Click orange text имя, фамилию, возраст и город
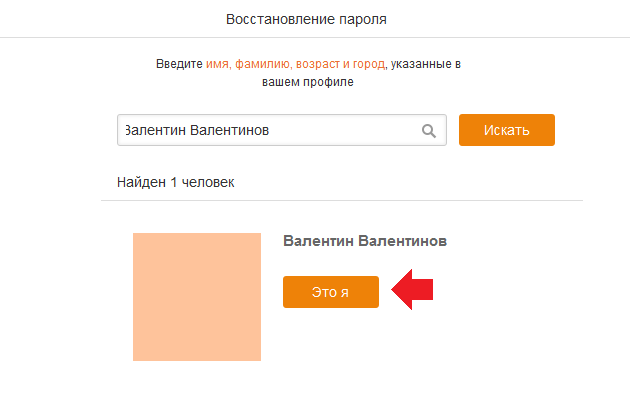The width and height of the screenshot is (630, 418). (x=295, y=64)
